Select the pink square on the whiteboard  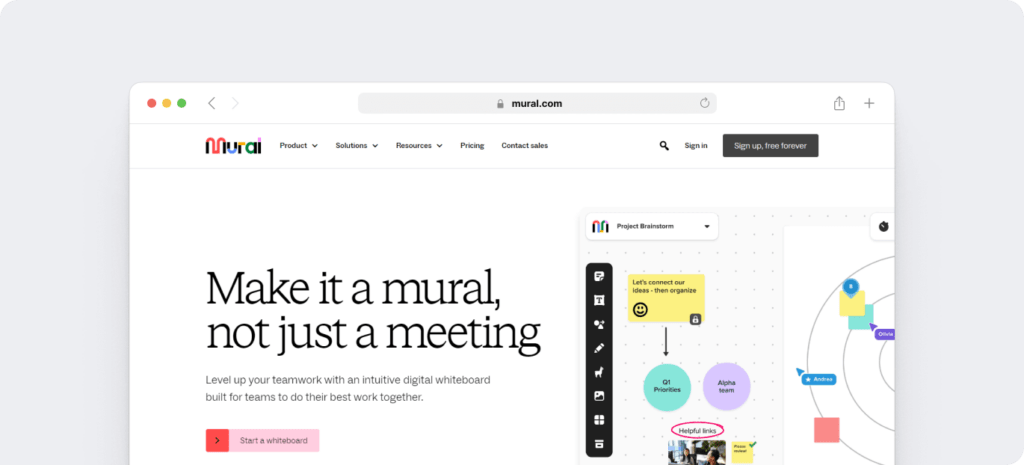[x=826, y=430]
